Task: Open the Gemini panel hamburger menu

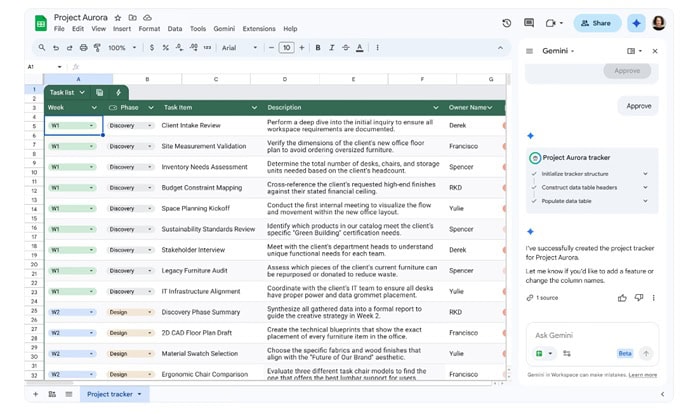Action: pyautogui.click(x=529, y=51)
